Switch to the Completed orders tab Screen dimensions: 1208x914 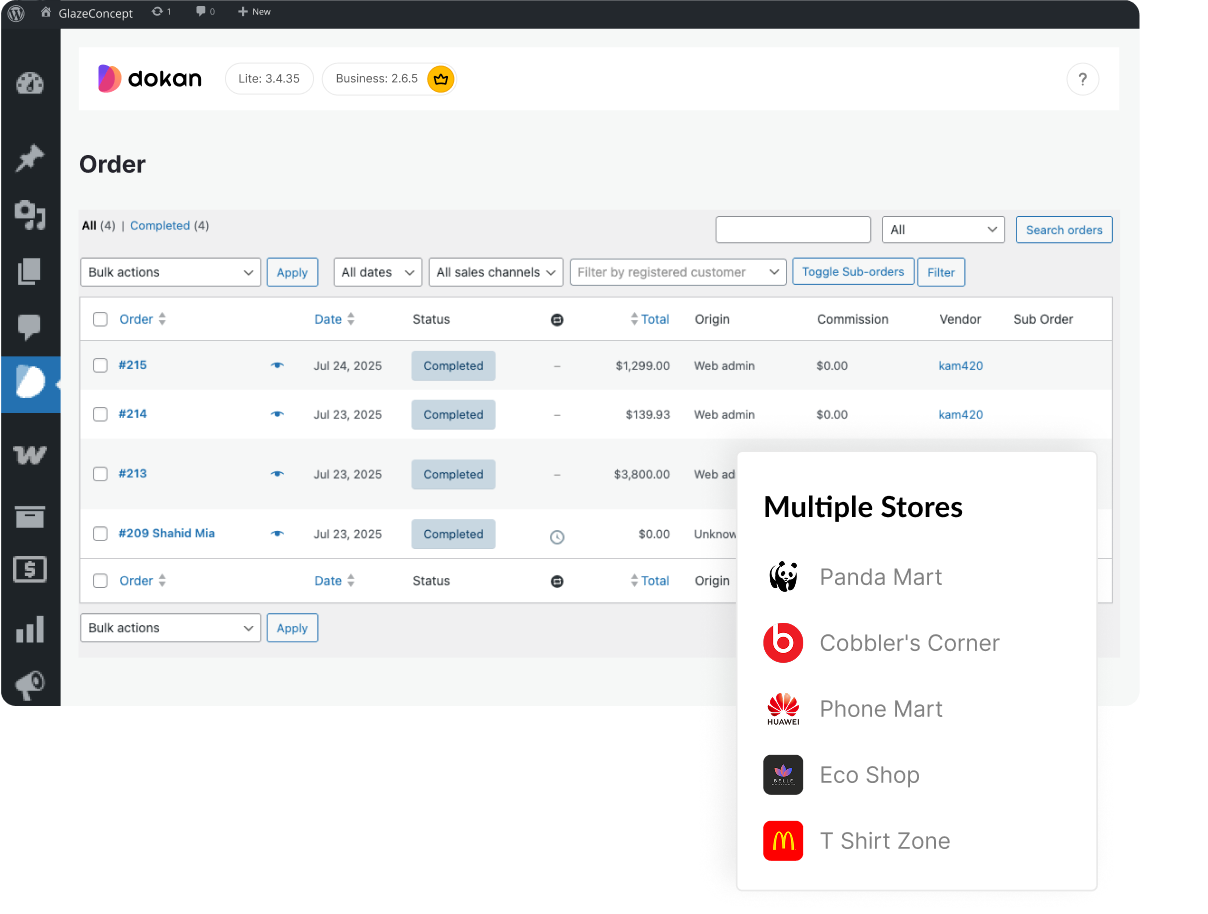(160, 226)
